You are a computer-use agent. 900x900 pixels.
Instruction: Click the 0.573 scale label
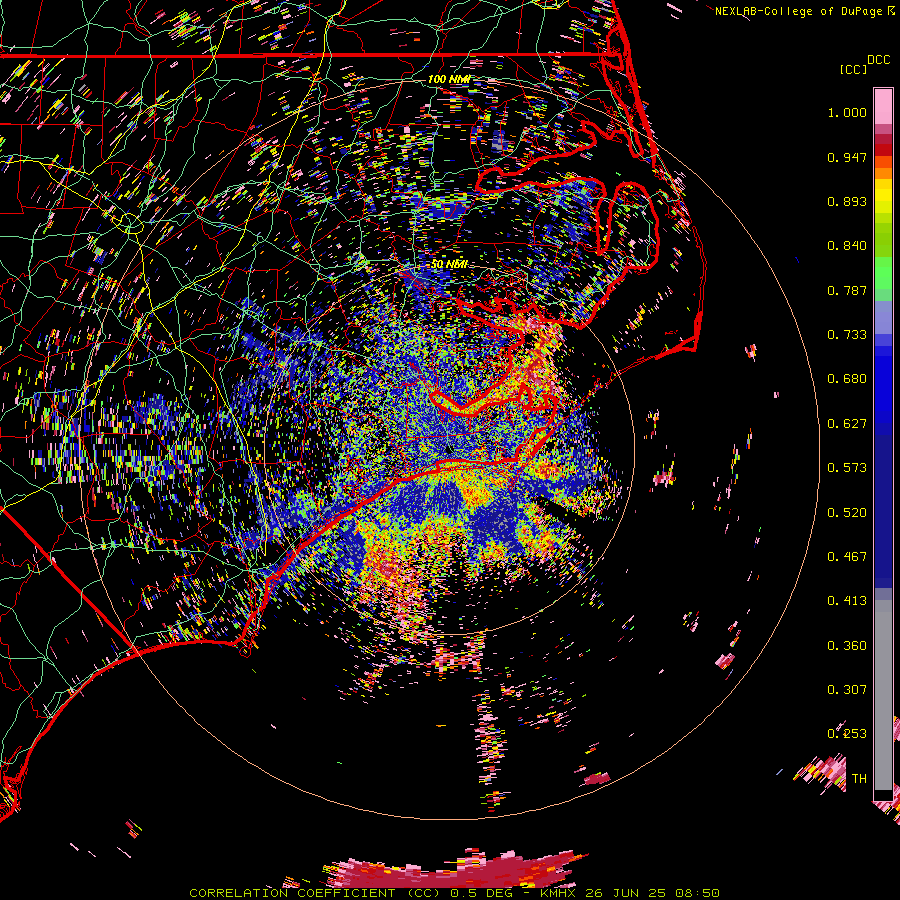[x=847, y=468]
